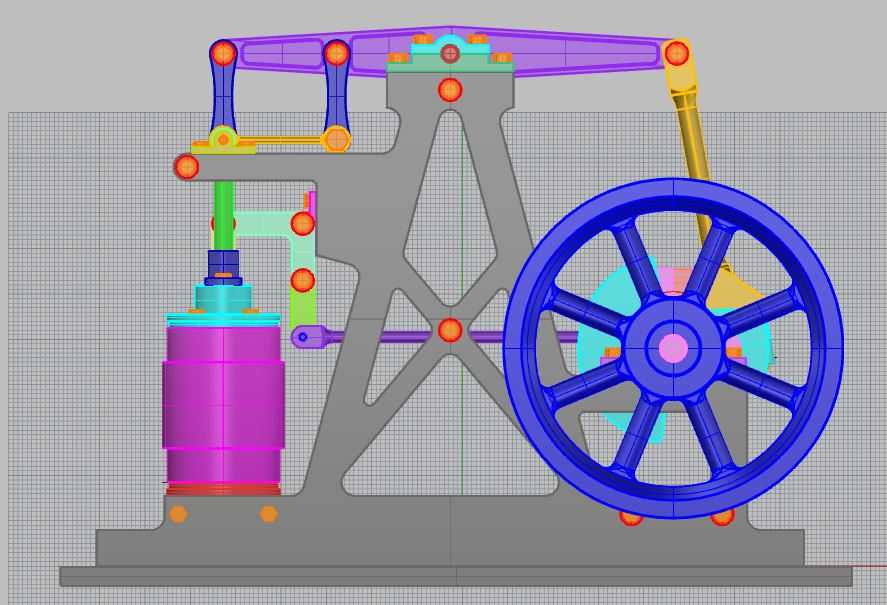887x605 pixels.
Task: Select the pin atop the second blue link
Action: click(x=337, y=54)
